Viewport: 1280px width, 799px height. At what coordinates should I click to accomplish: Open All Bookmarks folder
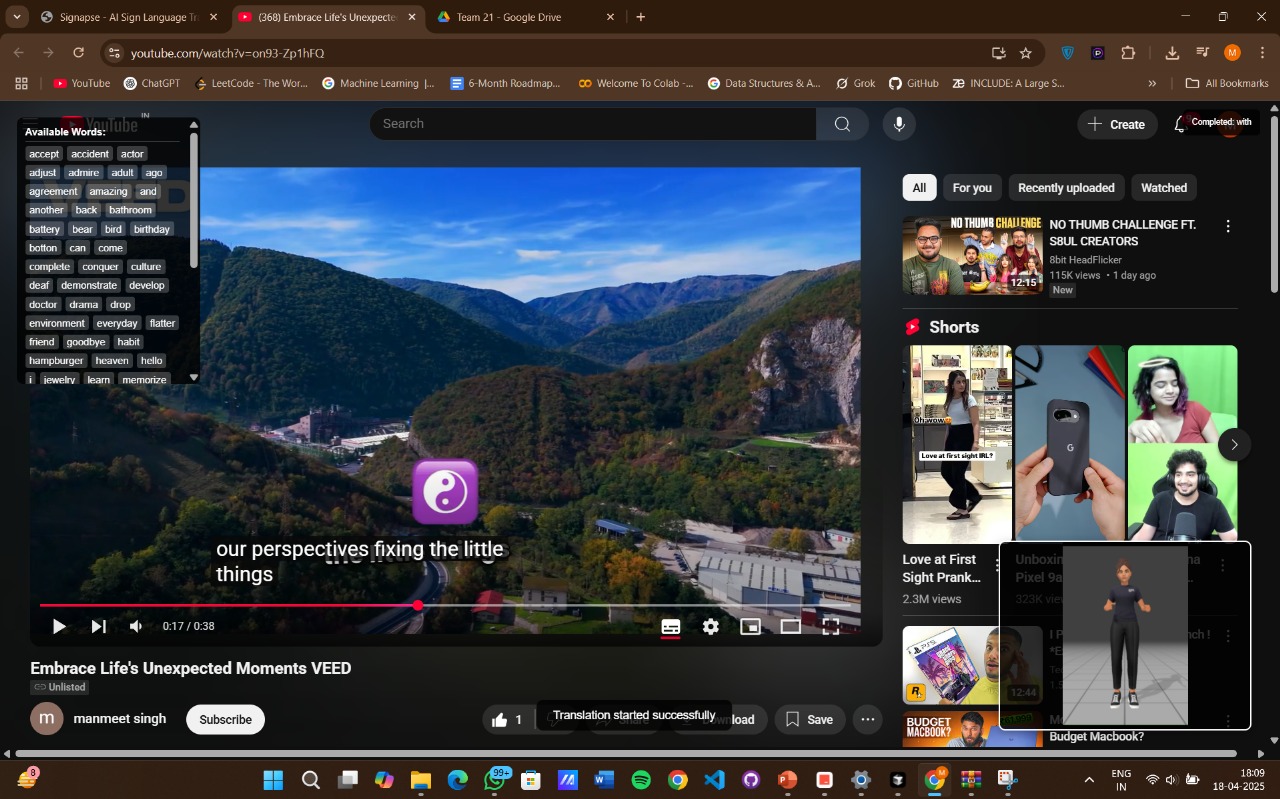[1226, 84]
